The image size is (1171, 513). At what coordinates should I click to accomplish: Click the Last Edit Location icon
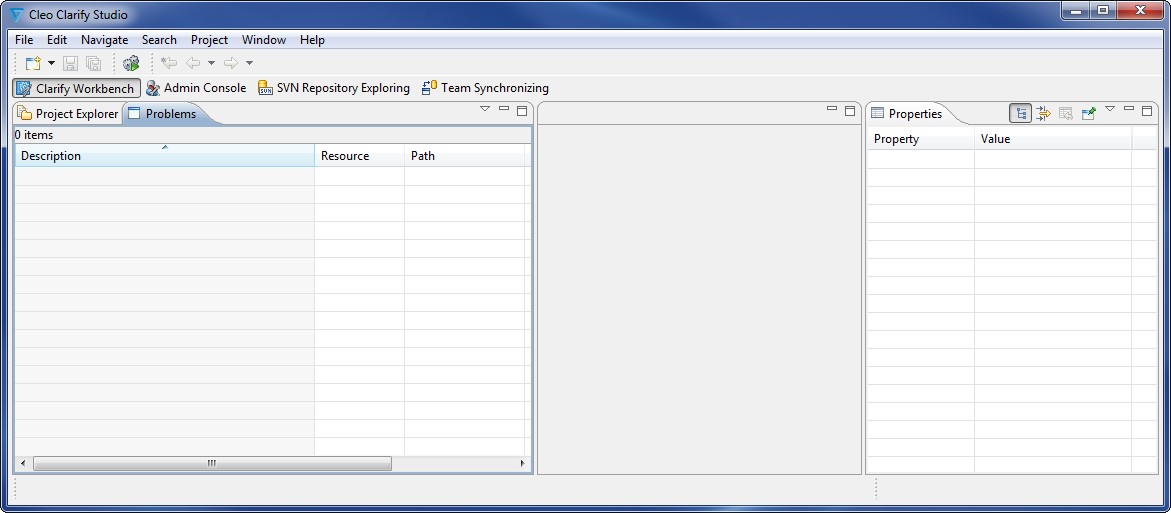tap(169, 63)
